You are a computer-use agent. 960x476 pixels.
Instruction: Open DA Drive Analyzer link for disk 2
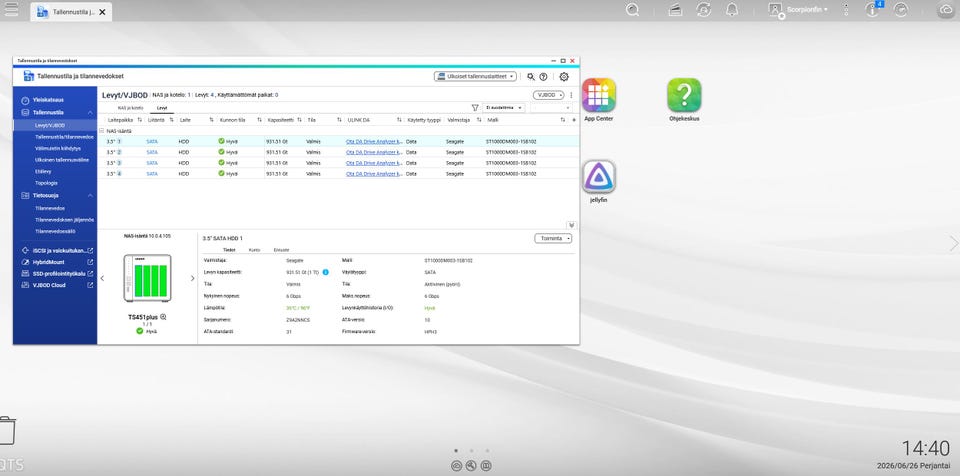point(374,153)
